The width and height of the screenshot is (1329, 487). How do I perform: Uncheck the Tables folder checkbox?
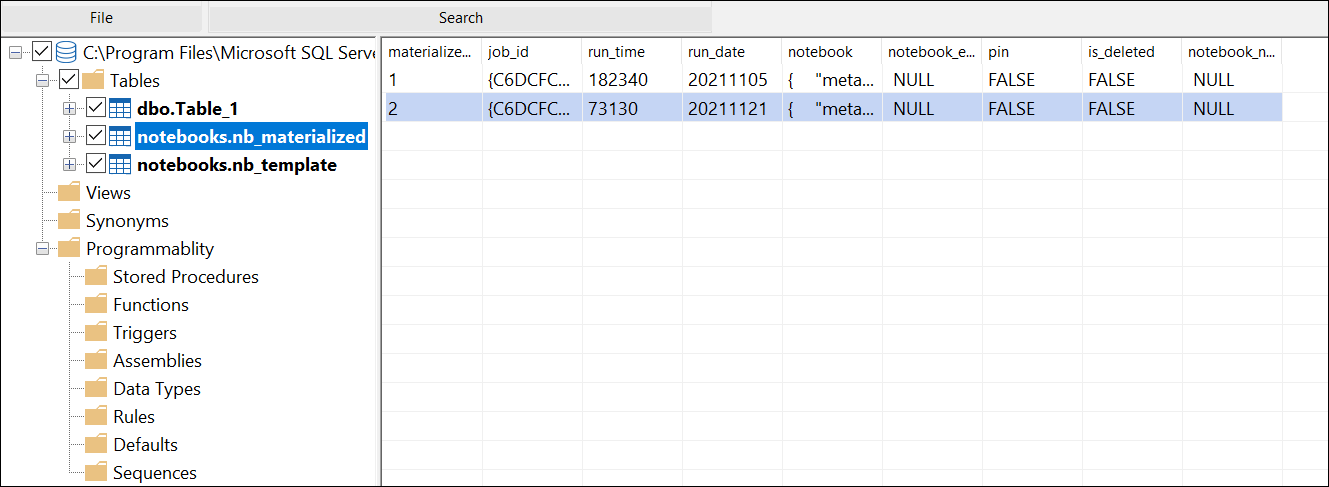pos(69,79)
